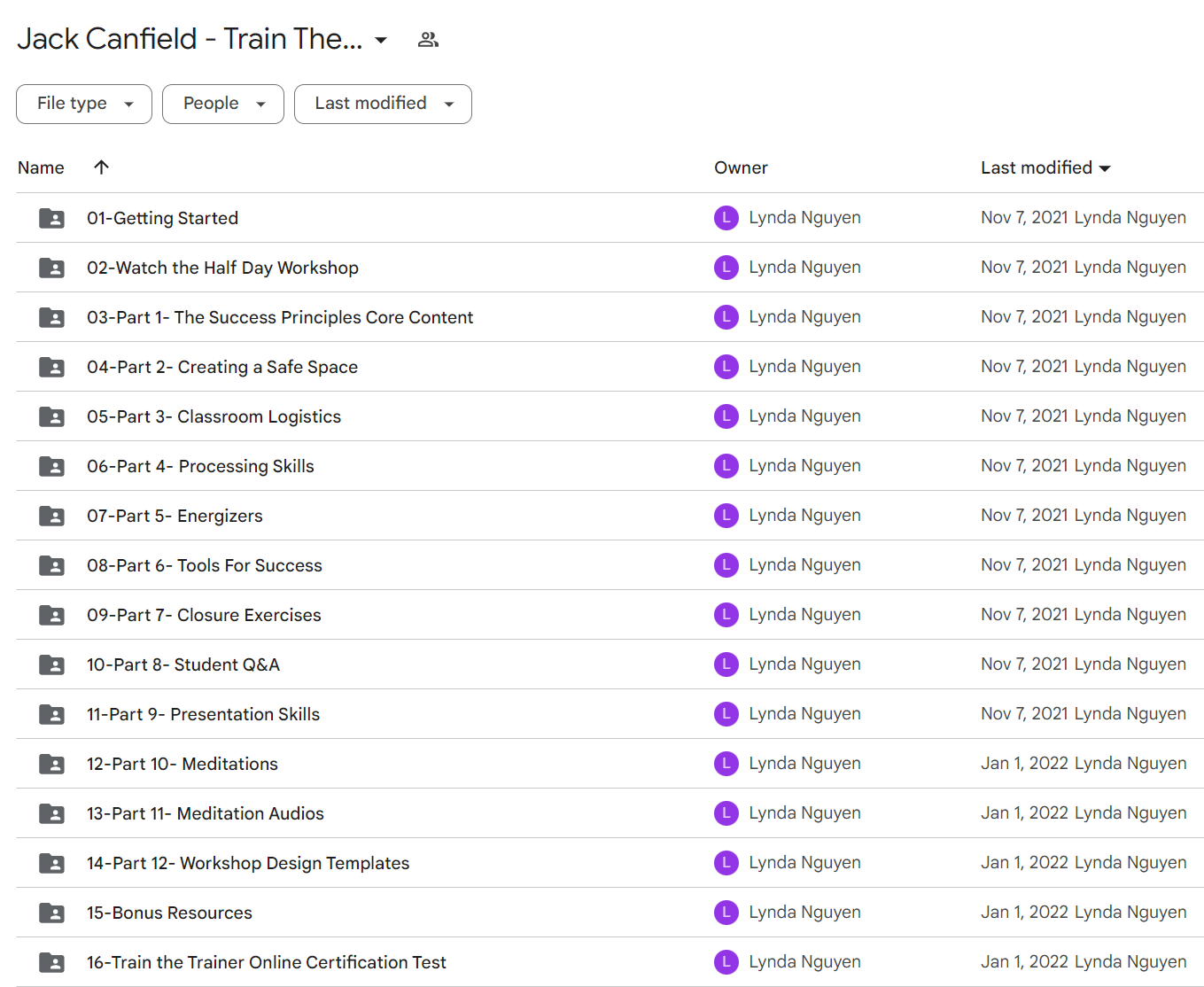Click the owner avatar on the 07-Part 5- Energizers row
1204x987 pixels.
726,516
